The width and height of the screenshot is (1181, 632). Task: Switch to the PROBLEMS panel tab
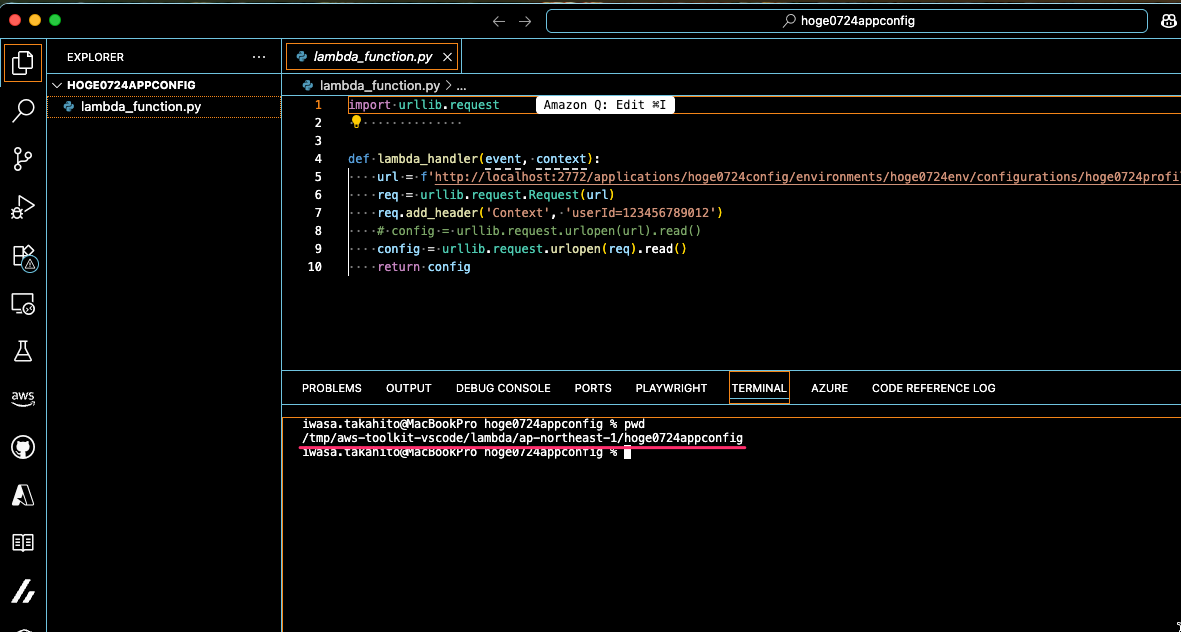click(331, 388)
